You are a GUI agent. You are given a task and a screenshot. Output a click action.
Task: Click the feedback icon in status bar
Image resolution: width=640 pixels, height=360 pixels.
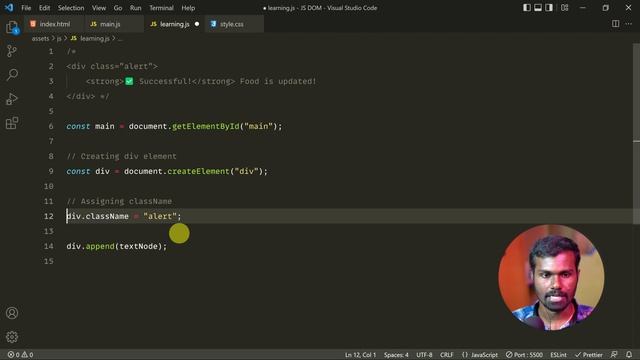[x=614, y=354]
